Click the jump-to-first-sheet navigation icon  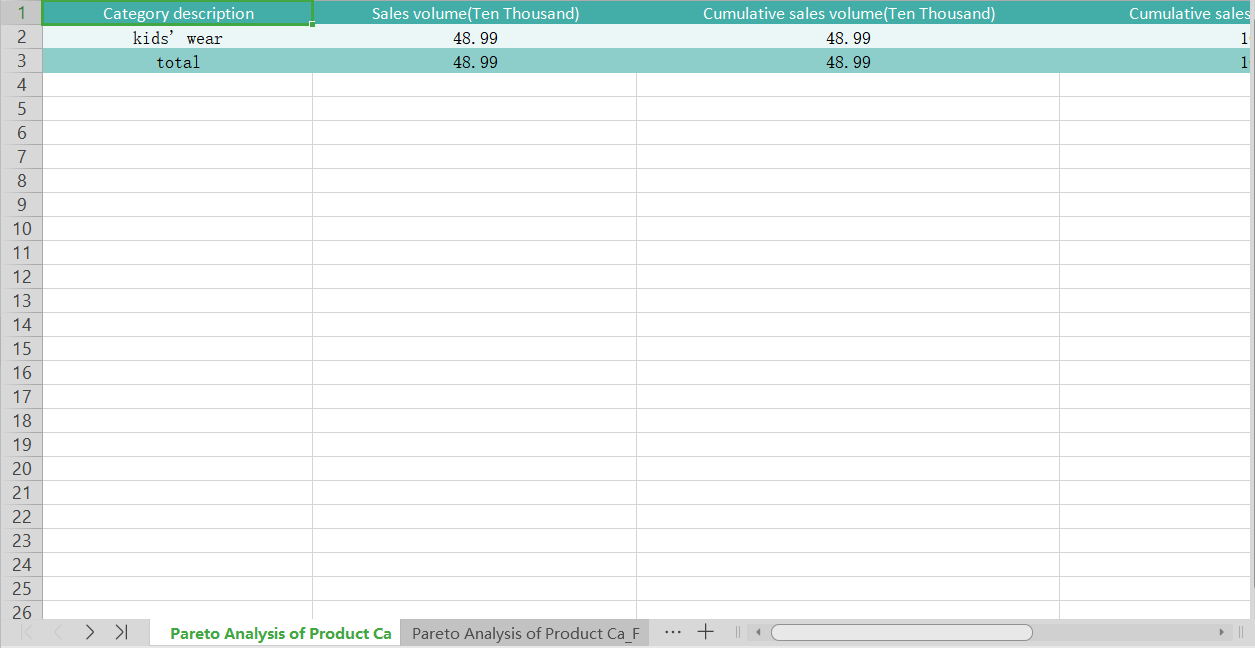pos(25,632)
